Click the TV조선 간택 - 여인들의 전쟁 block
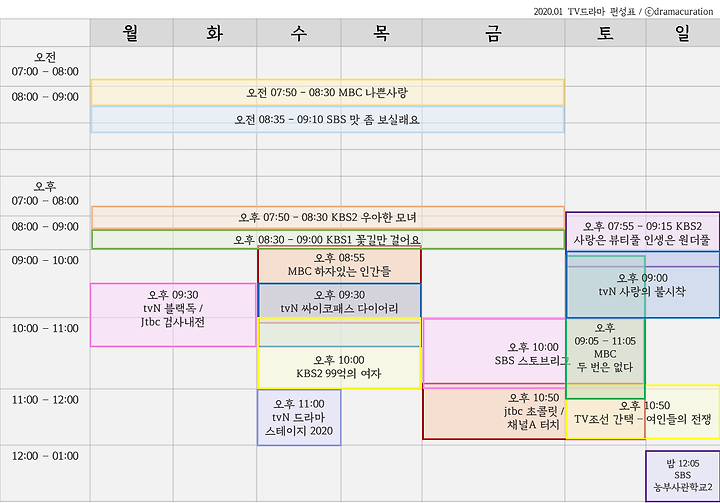 (x=642, y=412)
